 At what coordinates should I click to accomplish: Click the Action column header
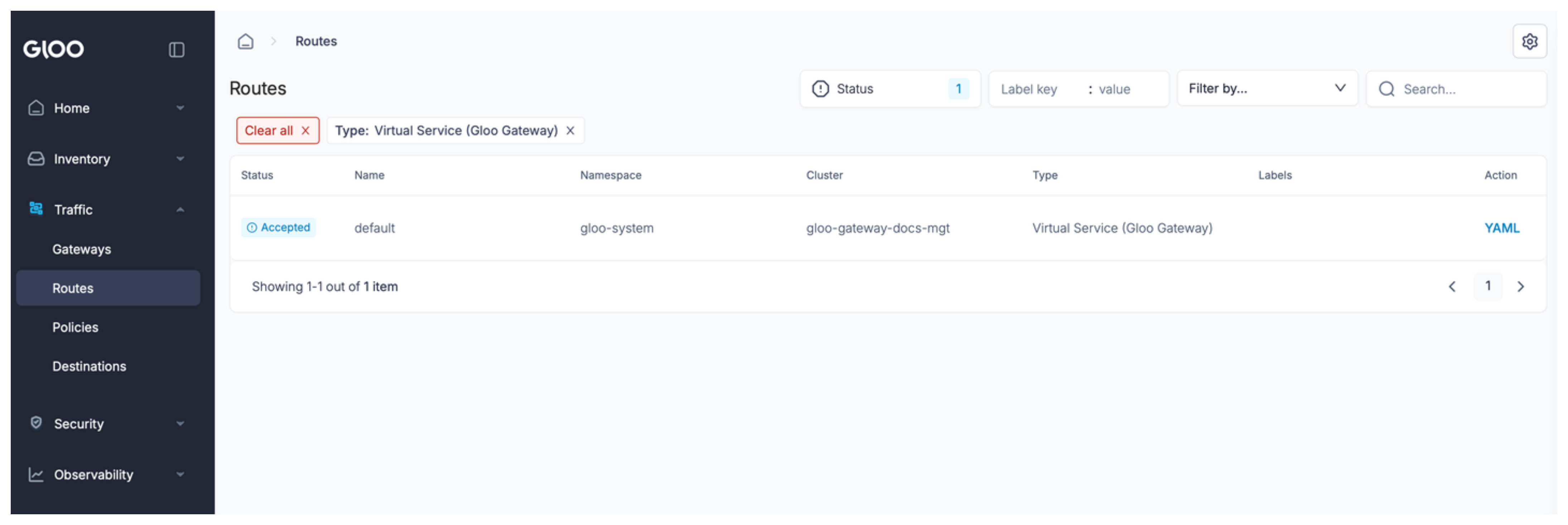[x=1500, y=175]
